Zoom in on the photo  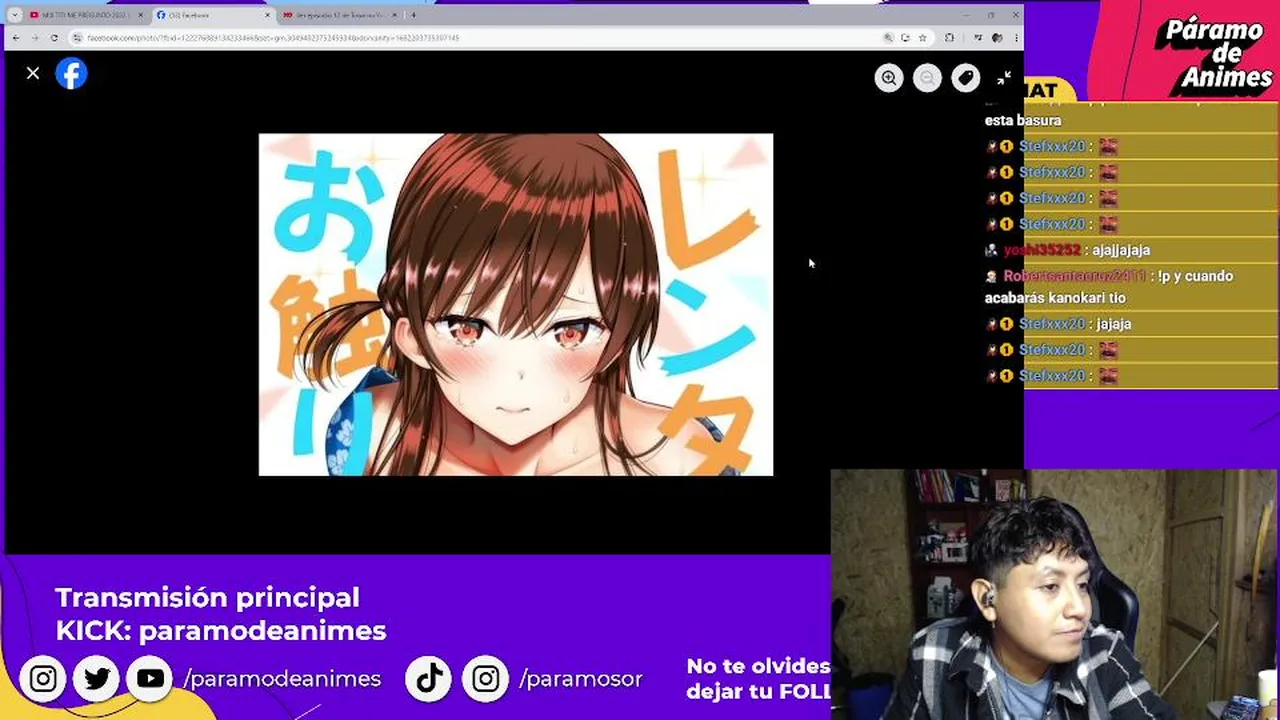click(x=889, y=78)
